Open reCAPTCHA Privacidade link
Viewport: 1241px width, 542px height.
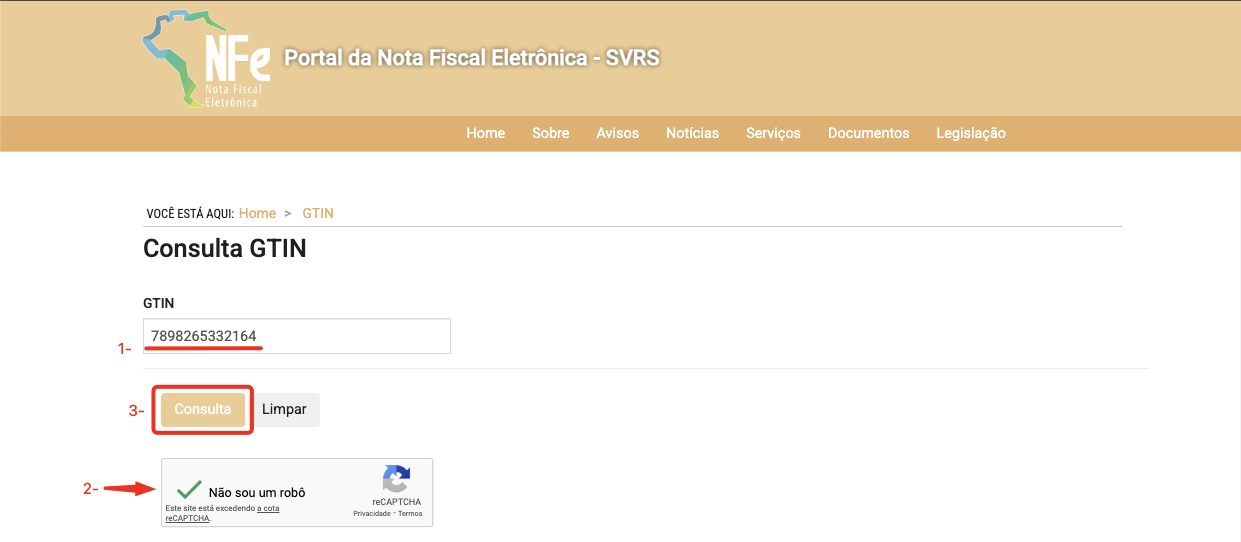pyautogui.click(x=372, y=514)
